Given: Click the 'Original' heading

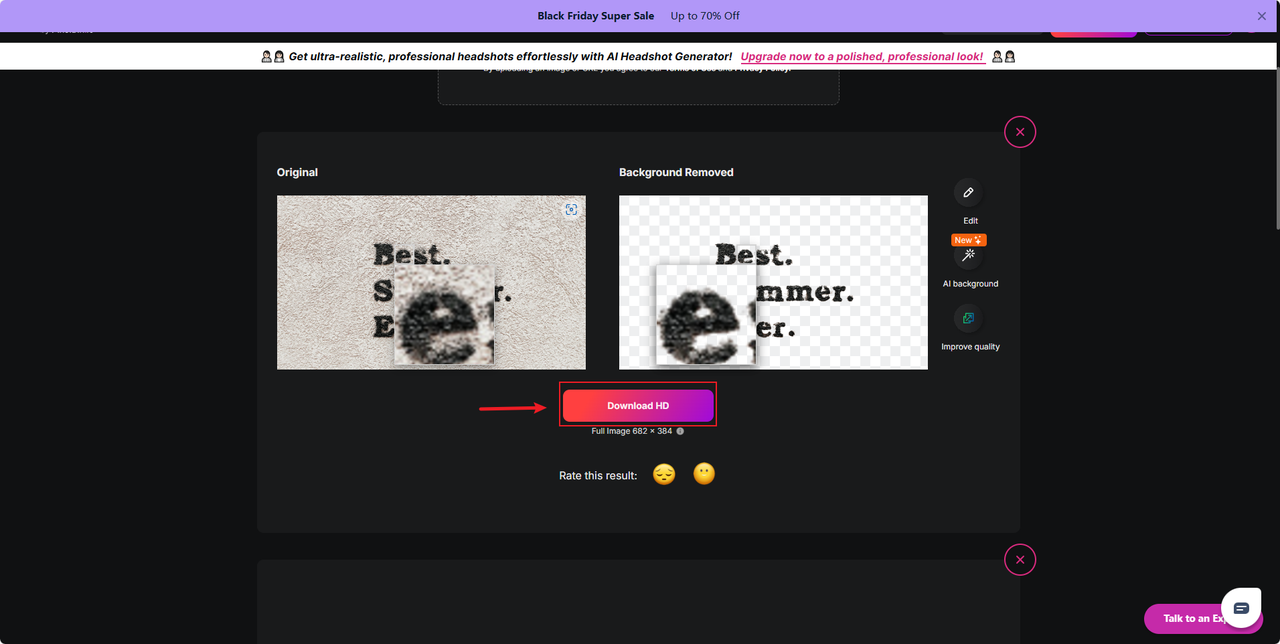Looking at the screenshot, I should [x=297, y=173].
